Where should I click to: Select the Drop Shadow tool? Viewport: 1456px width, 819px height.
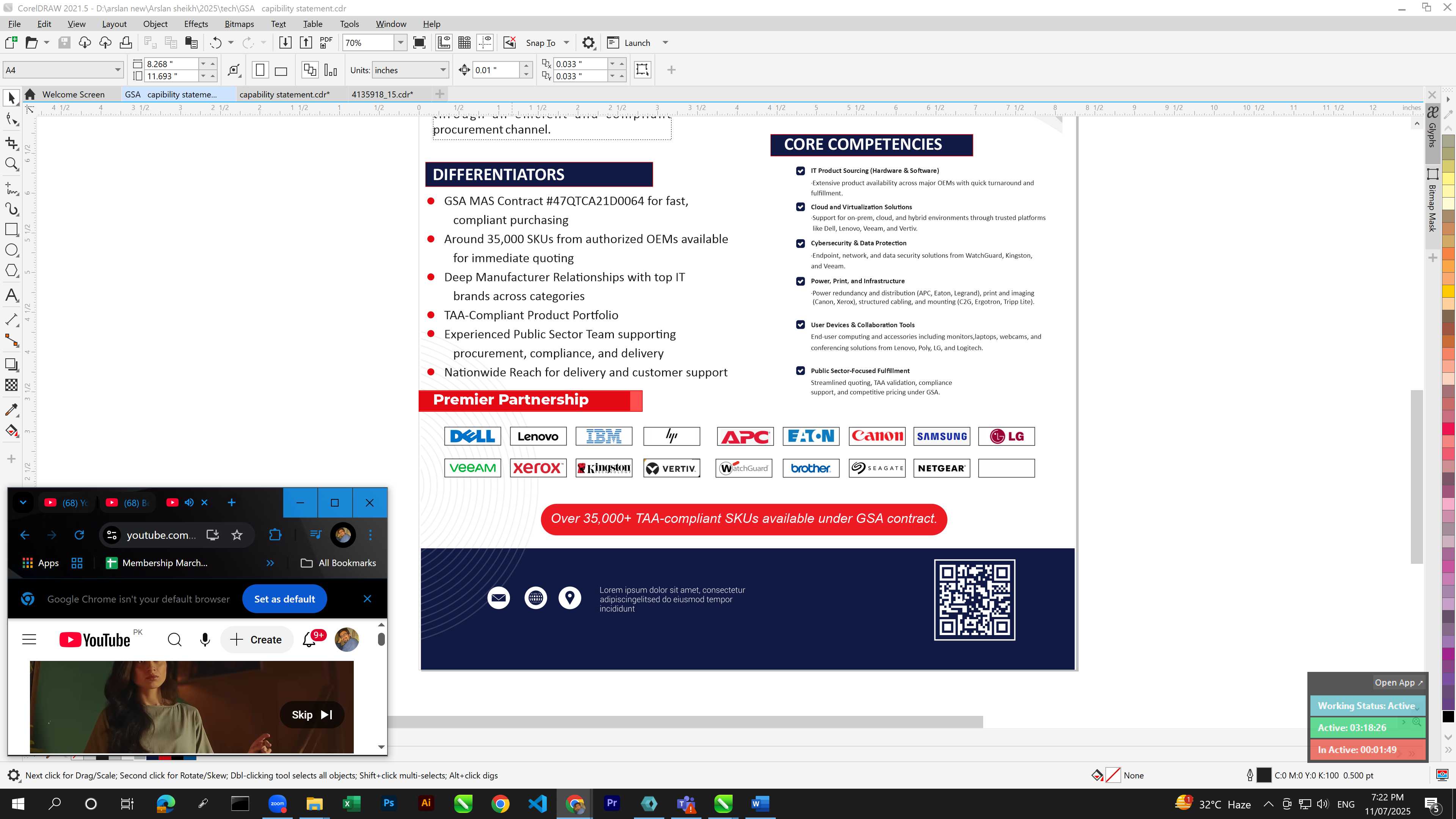click(x=11, y=364)
